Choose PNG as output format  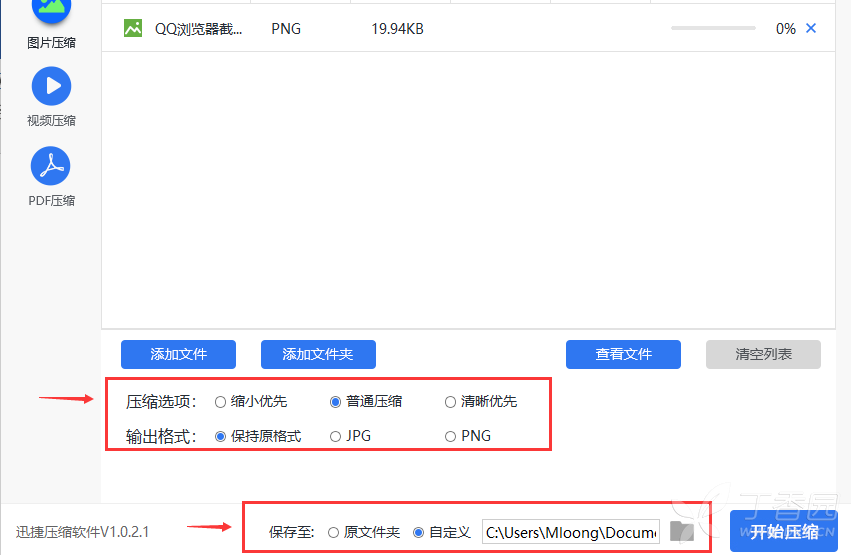(x=450, y=437)
